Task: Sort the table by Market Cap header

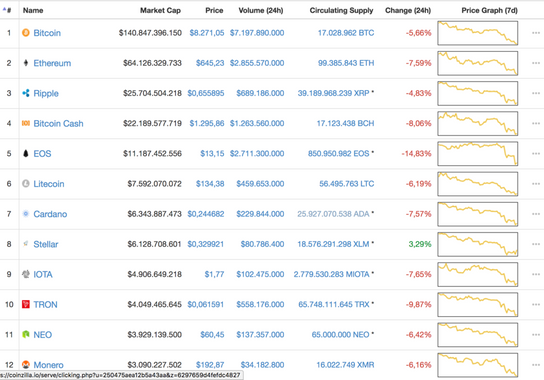Action: tap(160, 10)
